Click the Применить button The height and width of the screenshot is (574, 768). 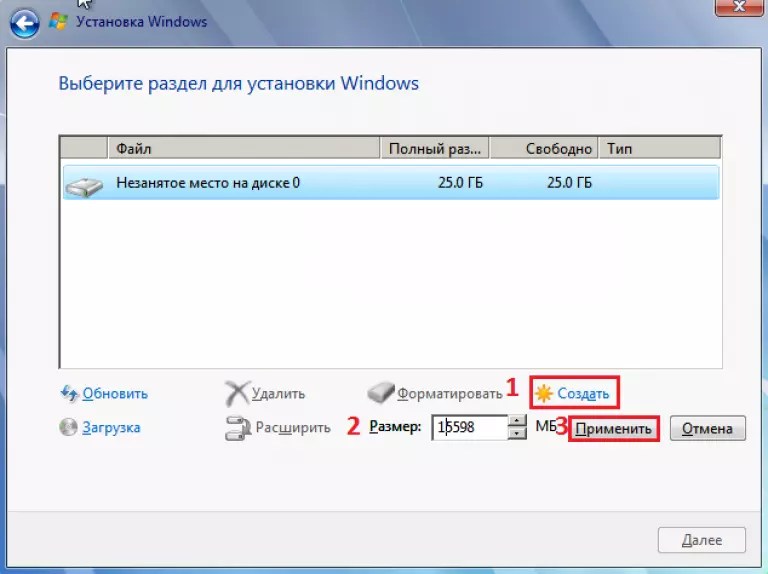tap(613, 429)
